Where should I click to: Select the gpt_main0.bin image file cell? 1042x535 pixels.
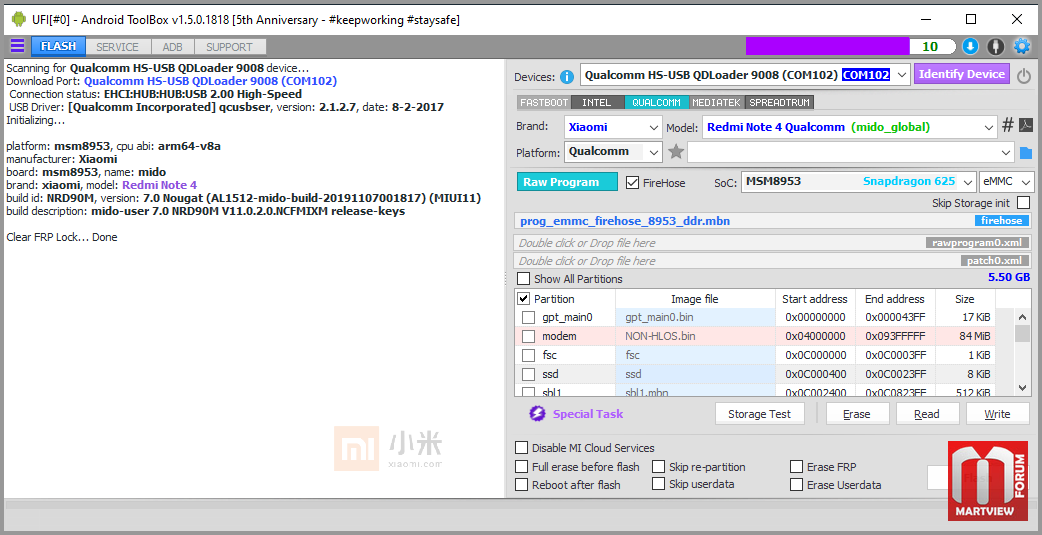click(695, 318)
